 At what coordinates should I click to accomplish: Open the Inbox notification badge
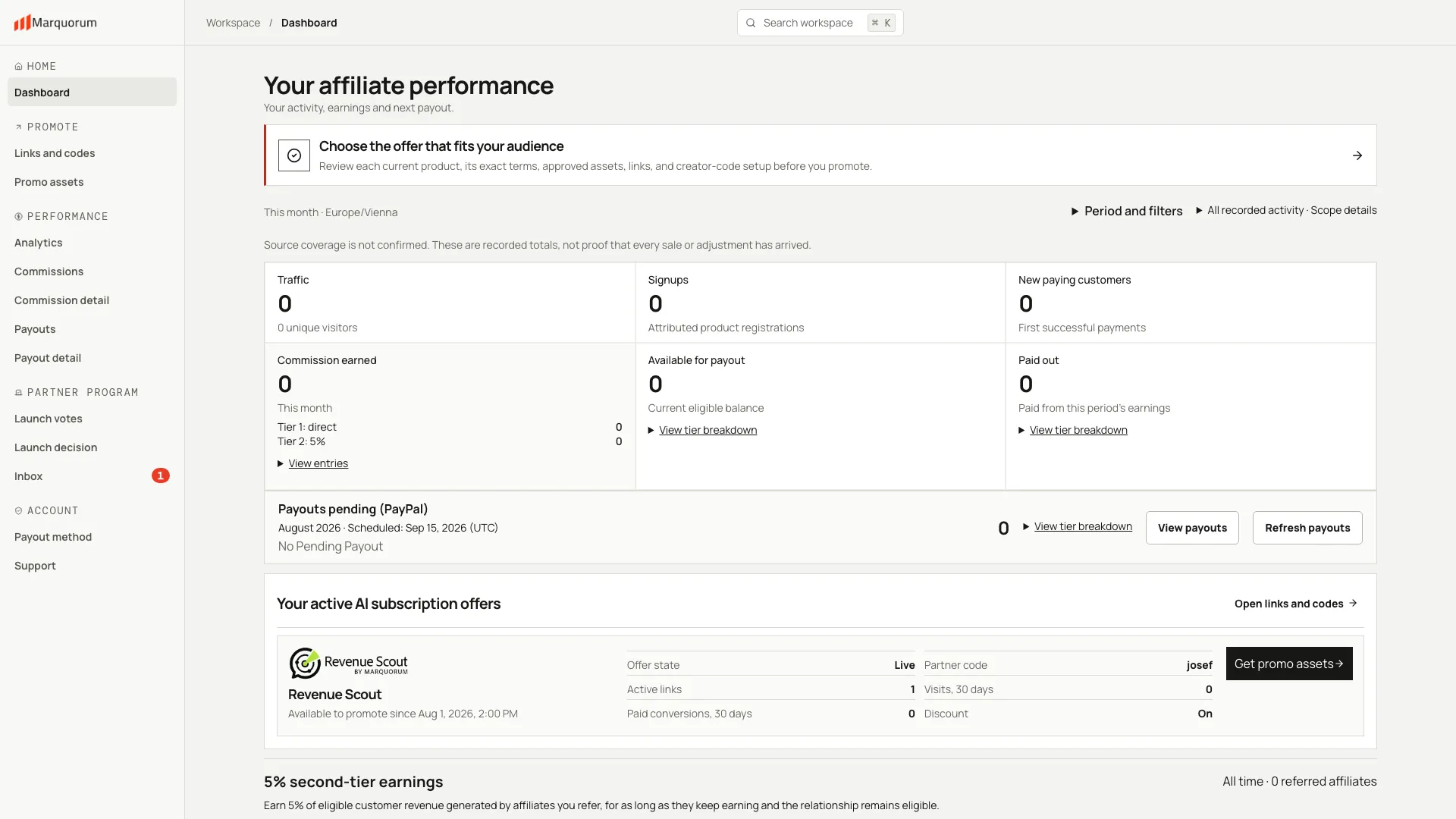click(160, 475)
